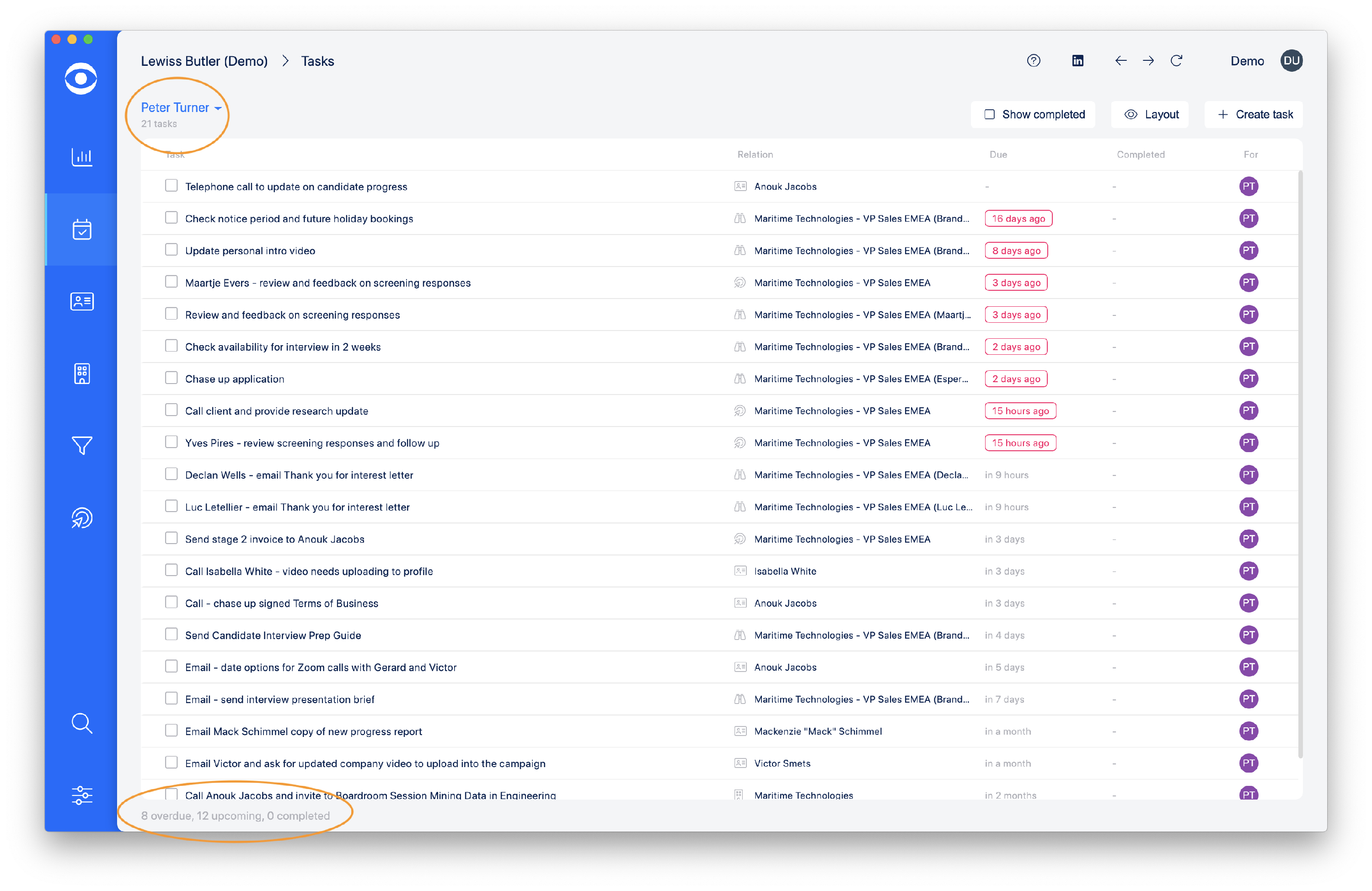Click the Create task button
The image size is (1372, 891).
point(1254,114)
